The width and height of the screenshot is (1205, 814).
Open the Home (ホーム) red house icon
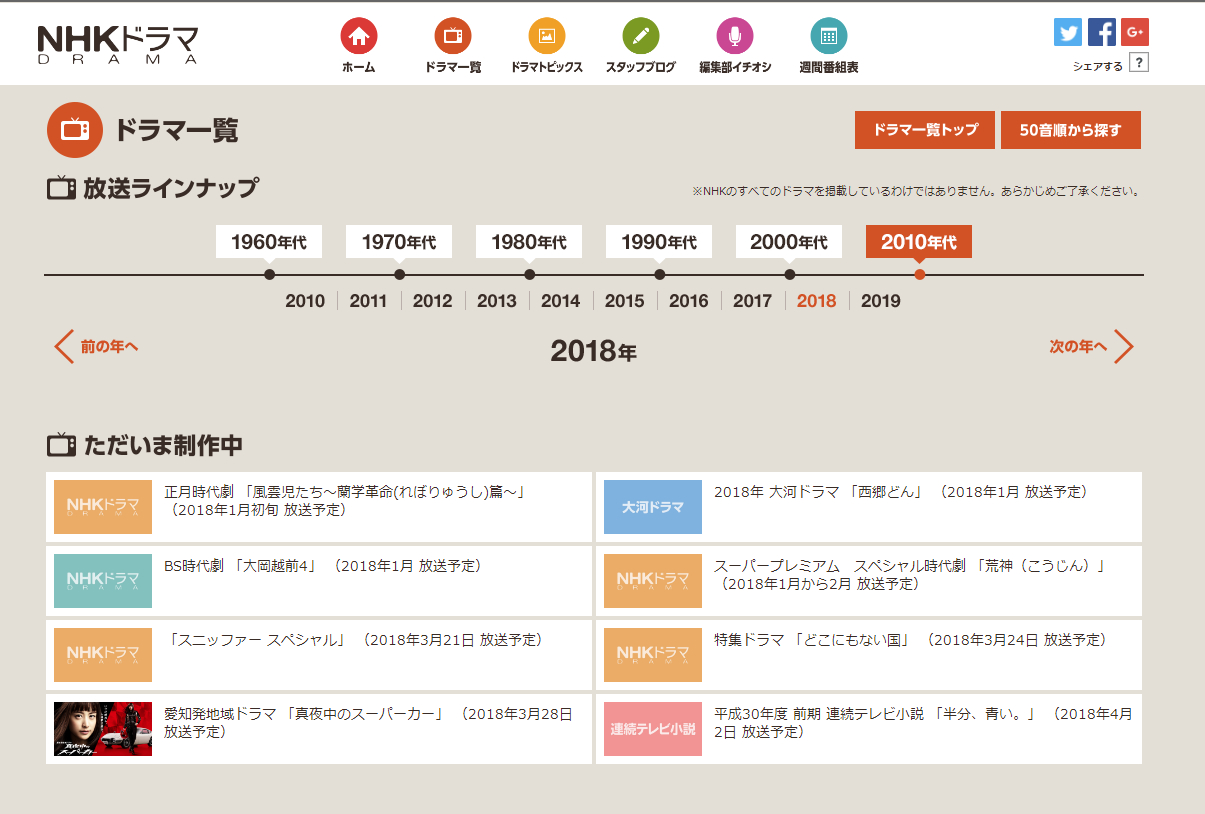(x=358, y=36)
